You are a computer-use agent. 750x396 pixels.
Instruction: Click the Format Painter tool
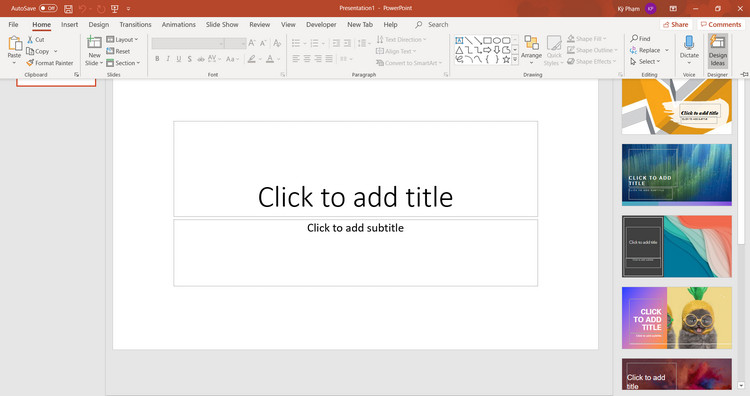pos(50,63)
